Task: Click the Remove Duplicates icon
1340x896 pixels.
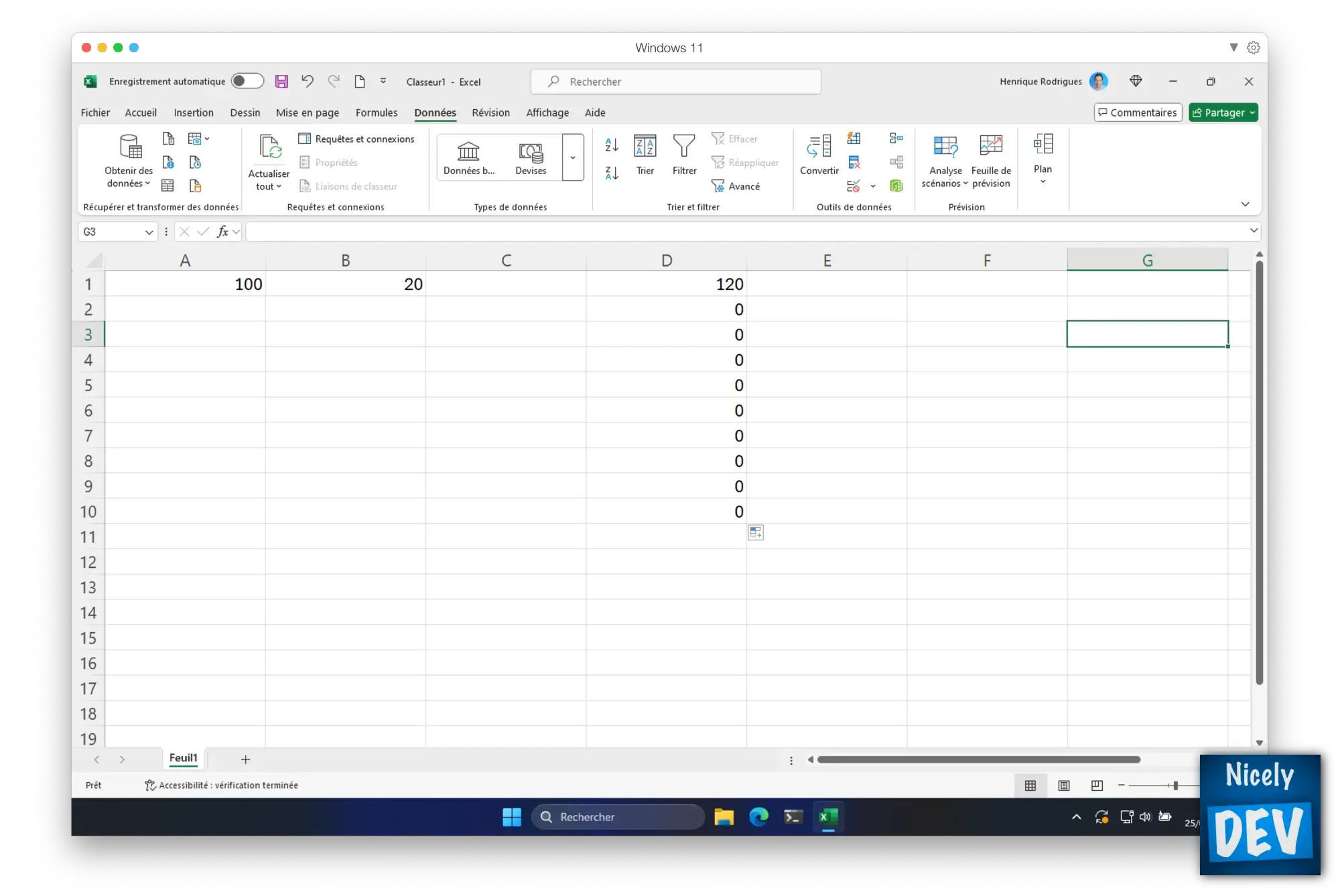Action: [854, 162]
